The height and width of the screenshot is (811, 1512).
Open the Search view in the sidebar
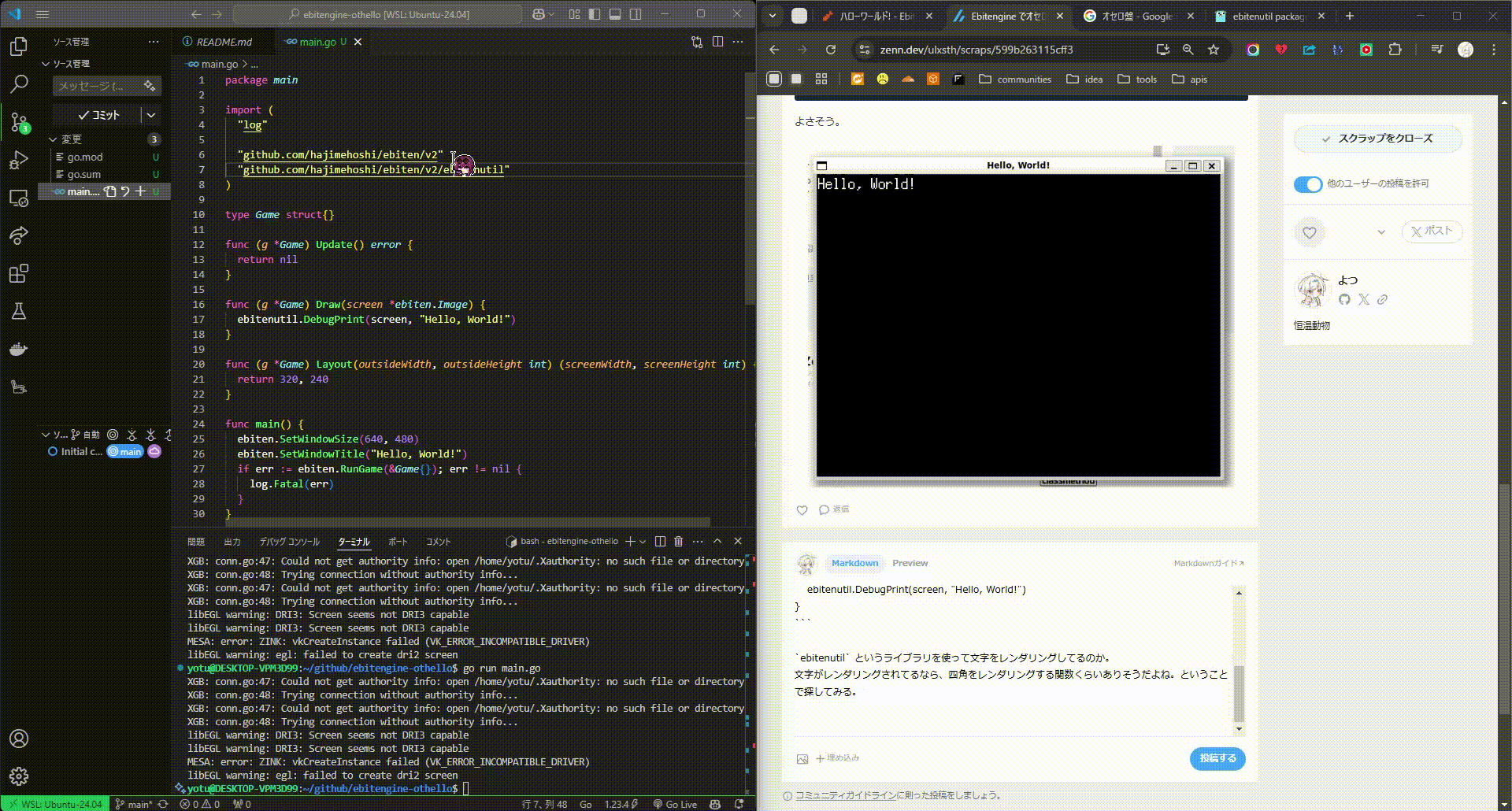click(x=19, y=83)
